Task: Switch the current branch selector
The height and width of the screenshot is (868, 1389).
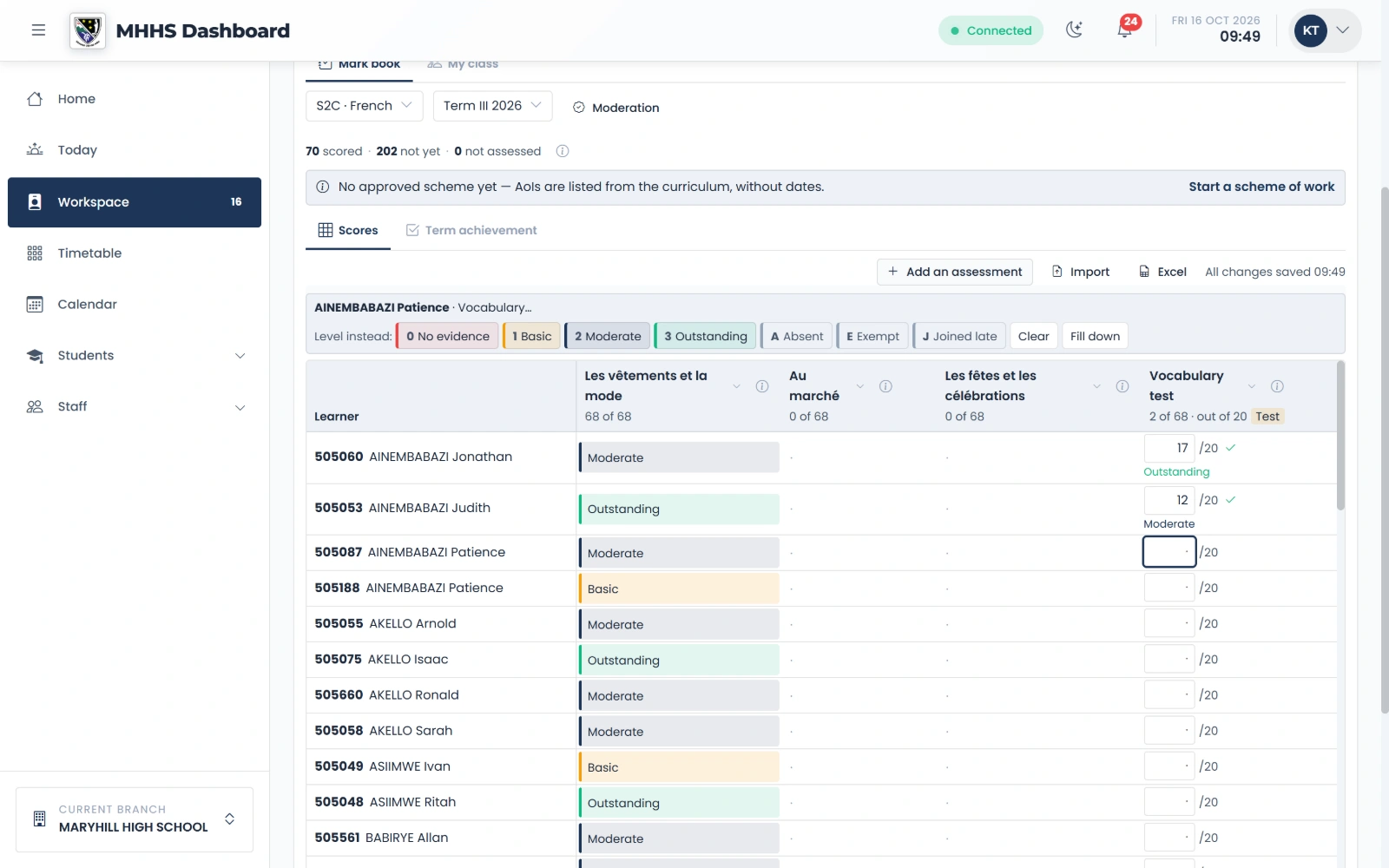Action: click(135, 819)
